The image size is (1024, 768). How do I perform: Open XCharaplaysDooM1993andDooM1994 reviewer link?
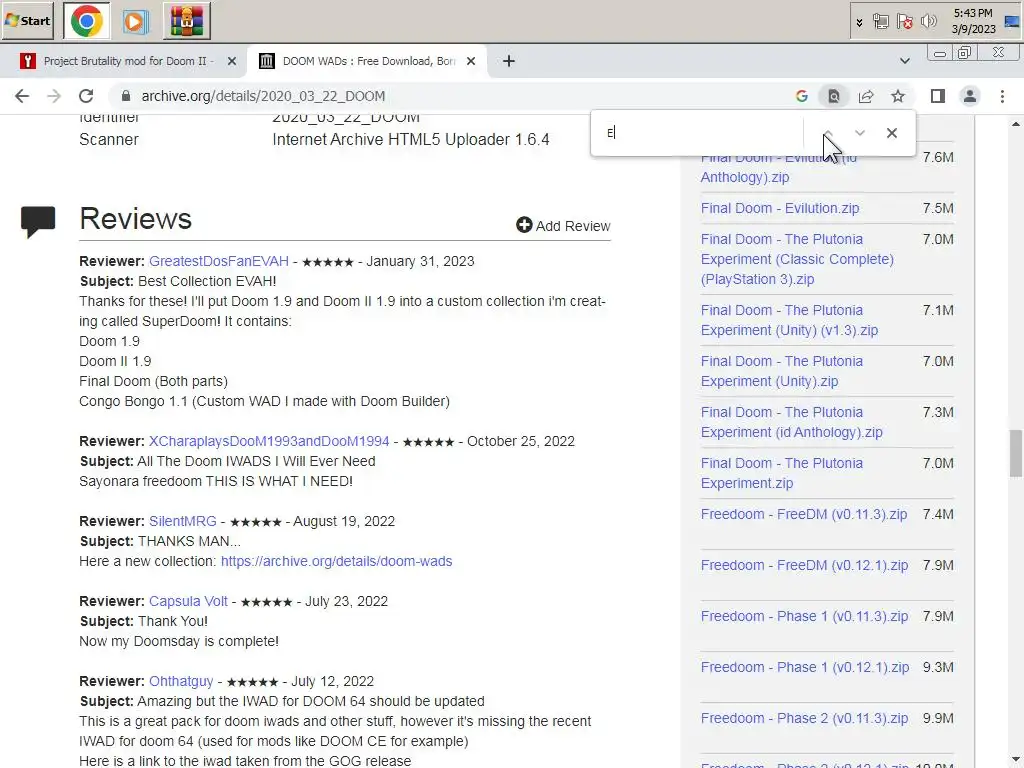click(269, 441)
